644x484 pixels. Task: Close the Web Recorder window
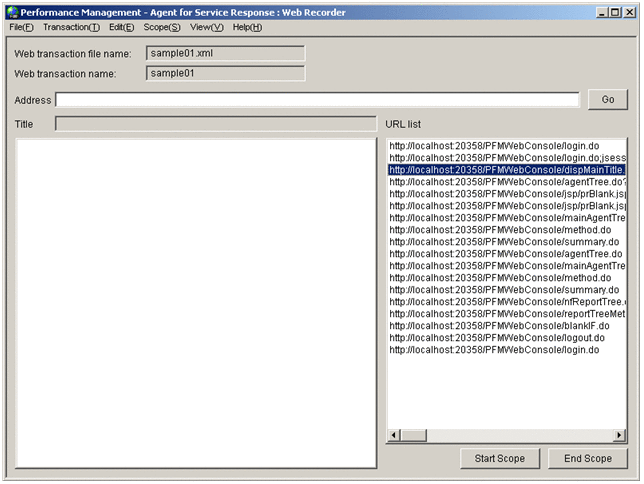[629, 12]
